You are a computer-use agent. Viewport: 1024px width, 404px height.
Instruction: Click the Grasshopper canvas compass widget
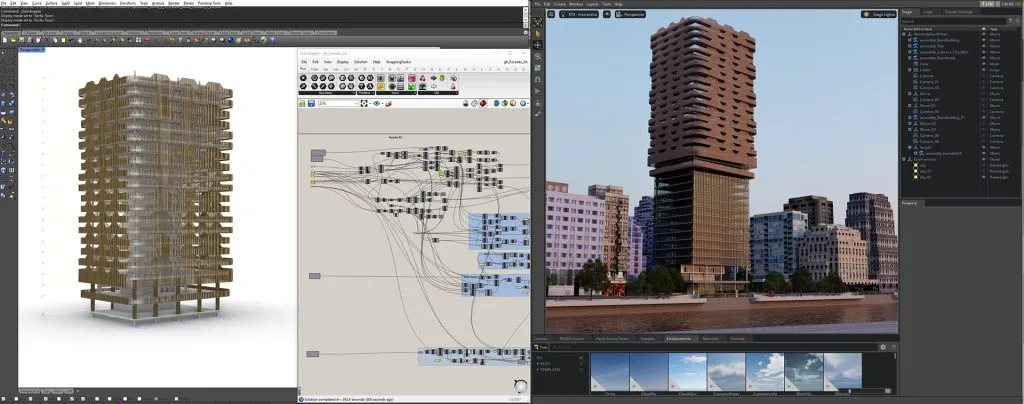(520, 386)
